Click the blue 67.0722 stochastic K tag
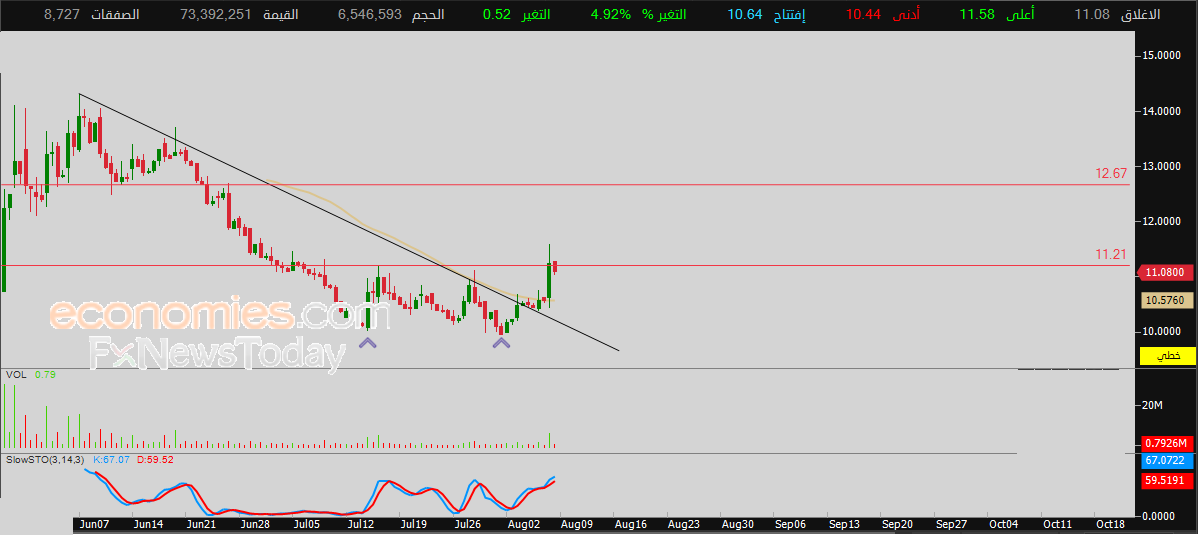The height and width of the screenshot is (535, 1198). coord(1167,461)
